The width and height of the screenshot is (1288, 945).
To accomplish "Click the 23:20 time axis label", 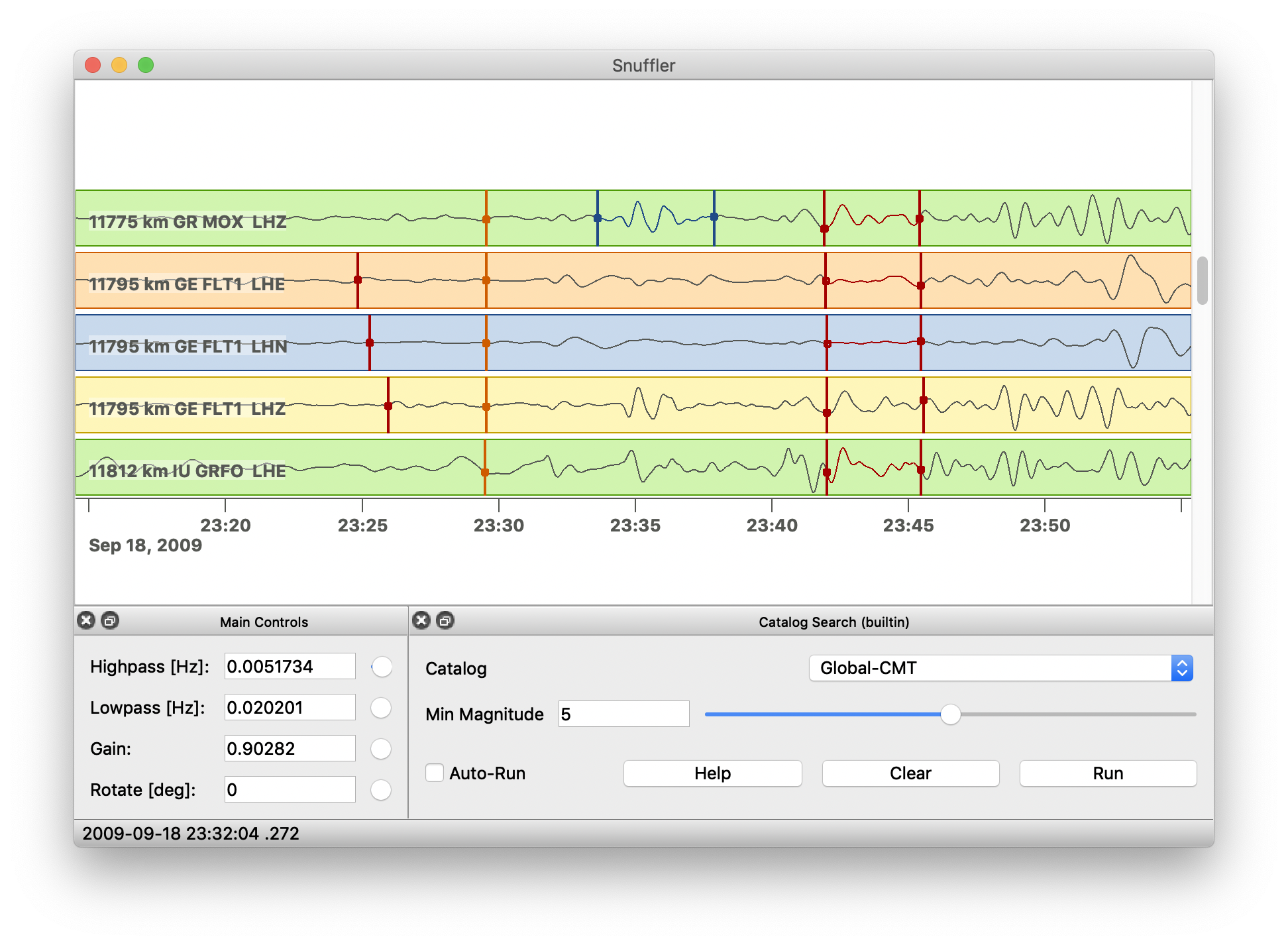I will (x=225, y=526).
